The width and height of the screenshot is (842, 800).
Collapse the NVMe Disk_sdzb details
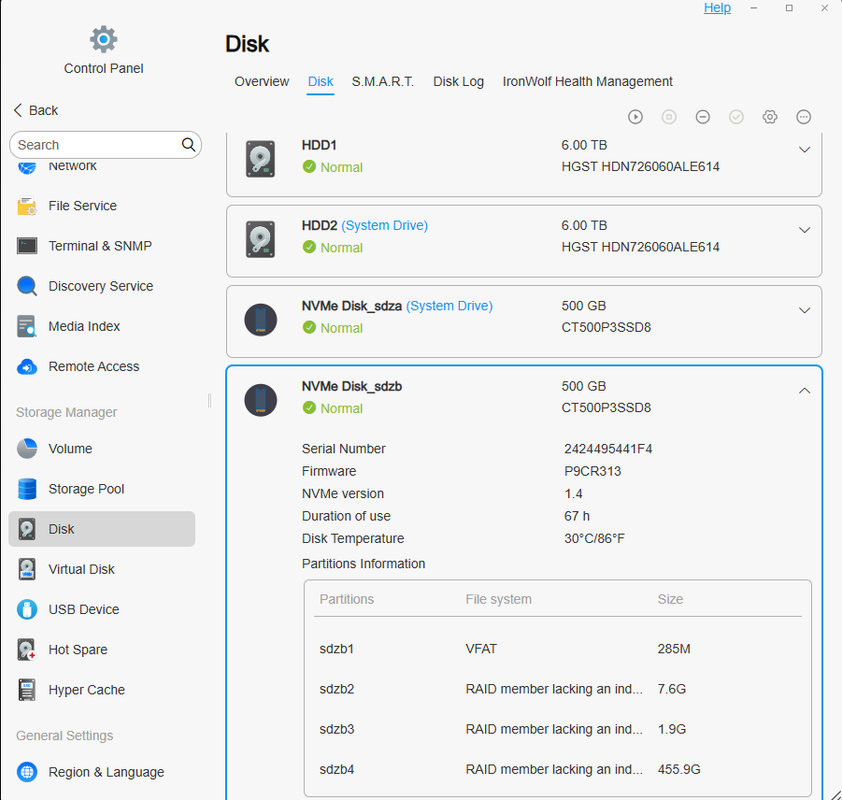(x=804, y=391)
